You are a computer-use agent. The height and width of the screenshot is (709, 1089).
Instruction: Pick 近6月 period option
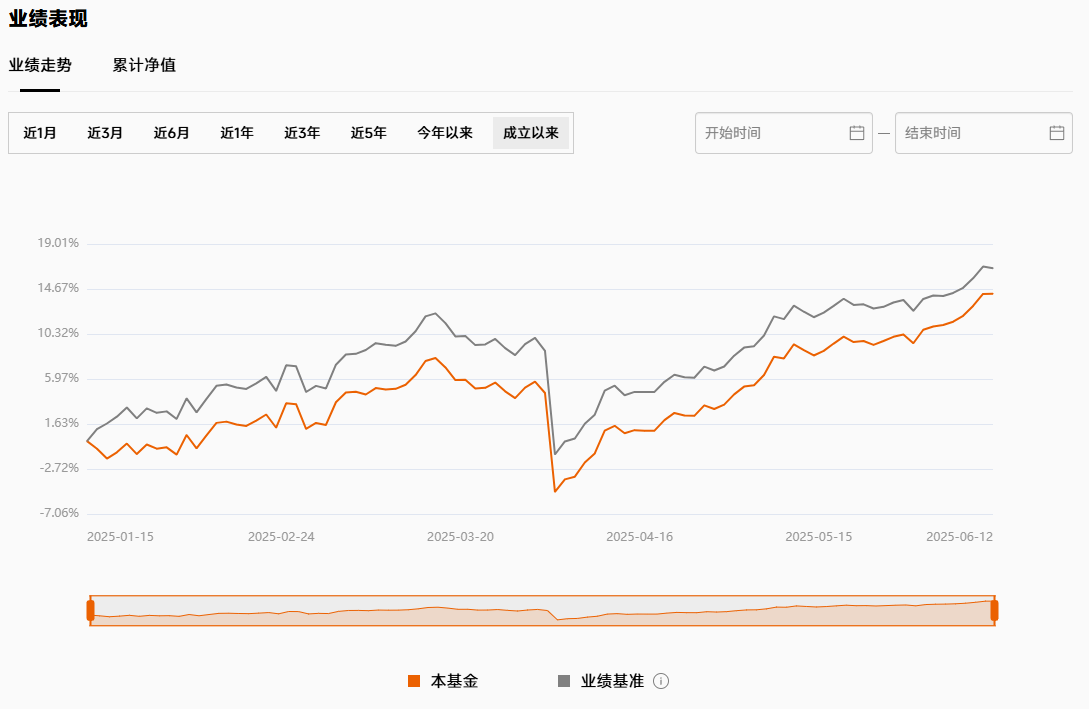[x=171, y=133]
